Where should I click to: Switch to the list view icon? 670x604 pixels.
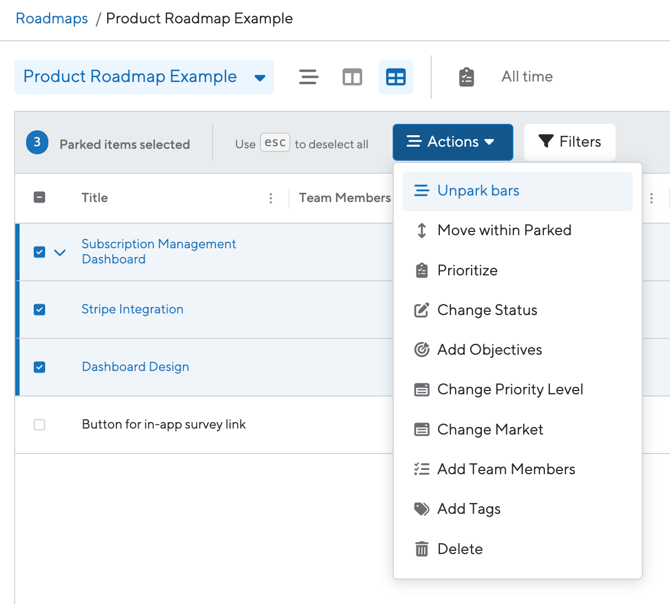click(x=308, y=77)
